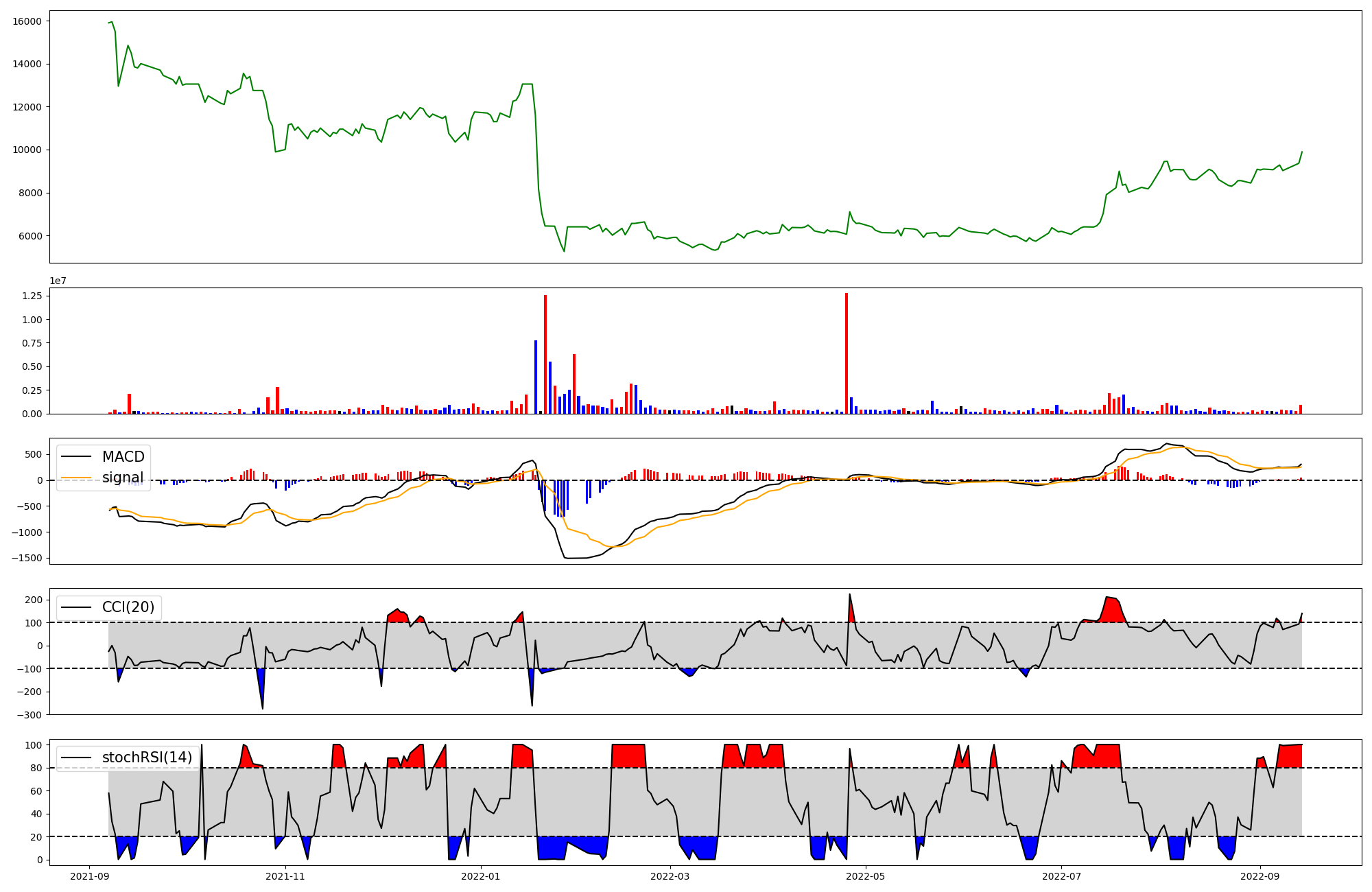Click the 2021-09 date tick label
This screenshot has height=892, width=1372.
coord(90,876)
